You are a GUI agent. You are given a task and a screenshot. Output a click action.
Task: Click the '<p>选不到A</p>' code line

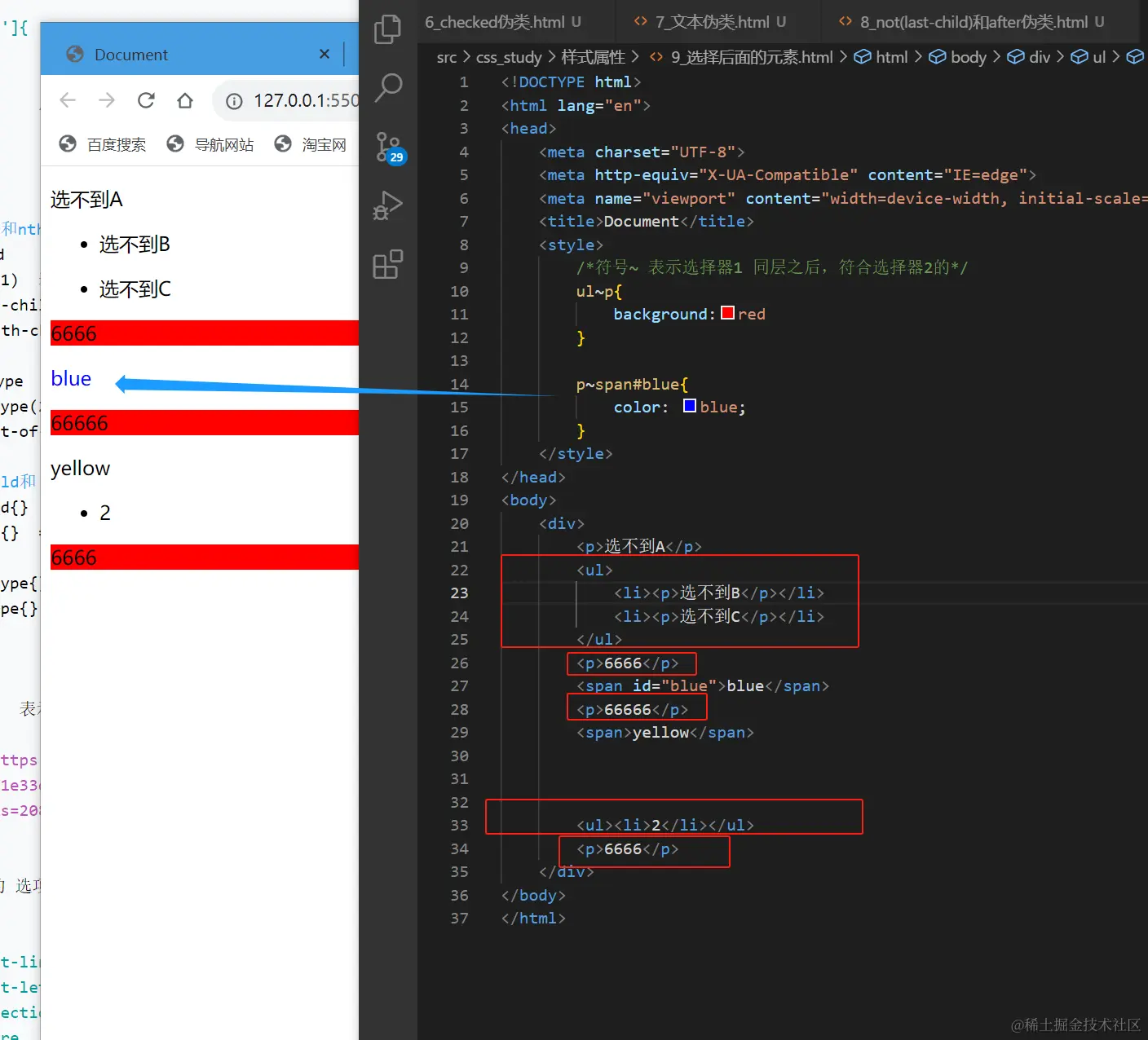coord(639,546)
